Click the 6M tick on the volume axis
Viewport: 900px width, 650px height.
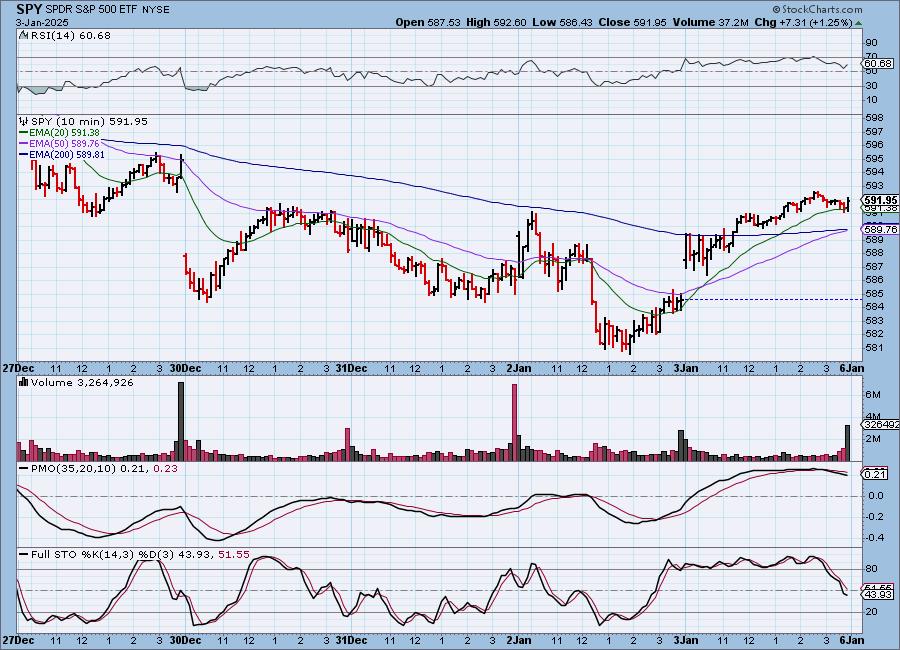pos(873,394)
